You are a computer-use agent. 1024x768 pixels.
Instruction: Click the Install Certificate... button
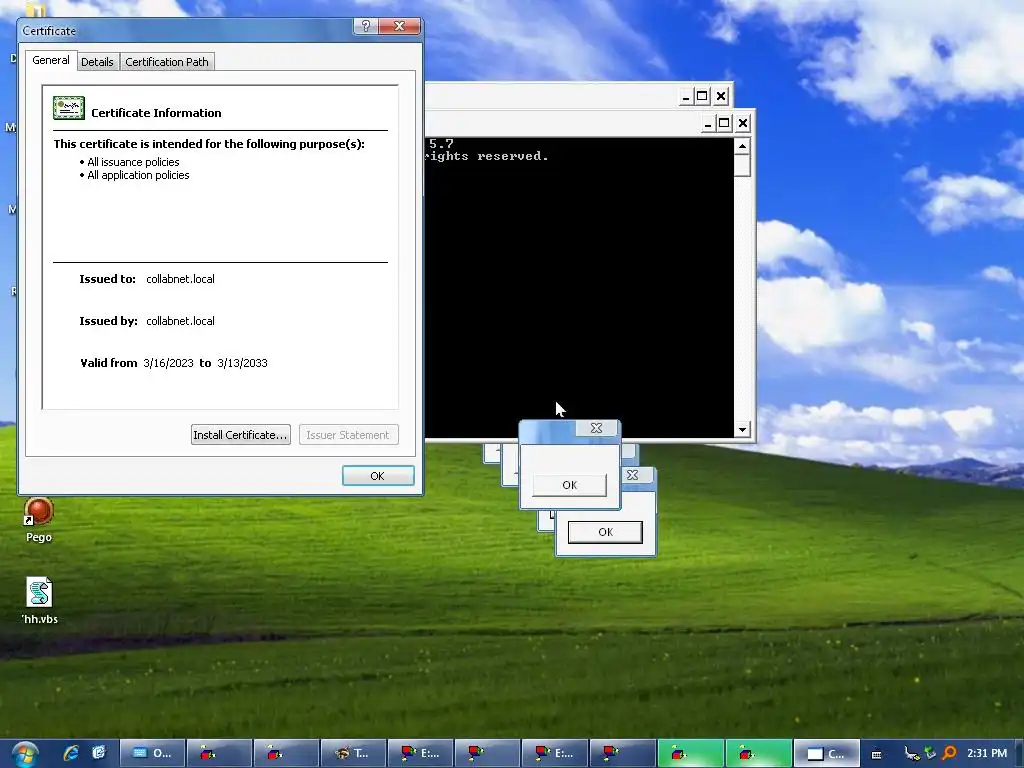(240, 435)
